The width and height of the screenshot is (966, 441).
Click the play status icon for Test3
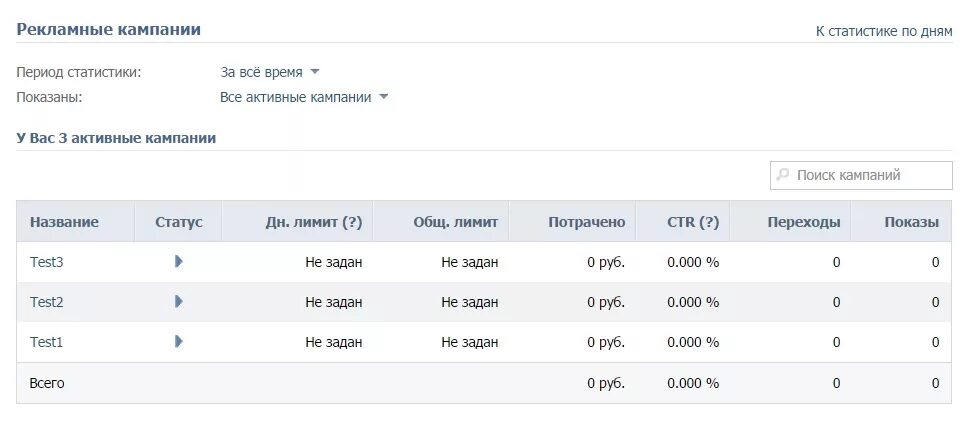pos(179,262)
